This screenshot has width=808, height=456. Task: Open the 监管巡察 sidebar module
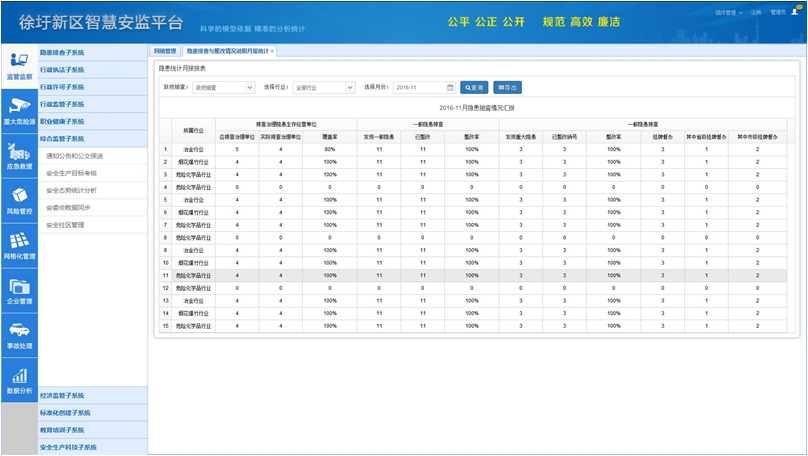[19, 65]
